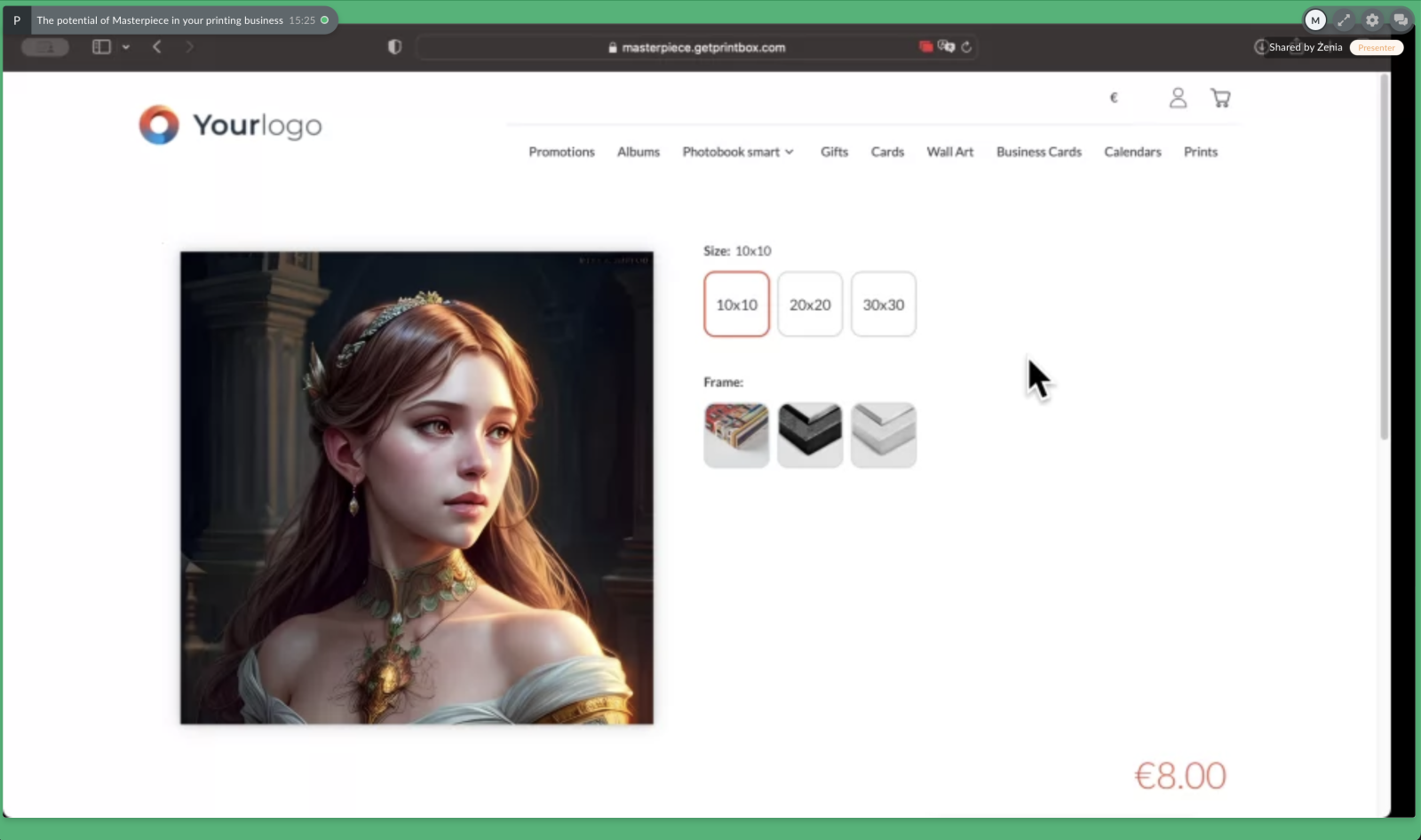Select the 10x10 size option
This screenshot has width=1421, height=840.
[736, 305]
